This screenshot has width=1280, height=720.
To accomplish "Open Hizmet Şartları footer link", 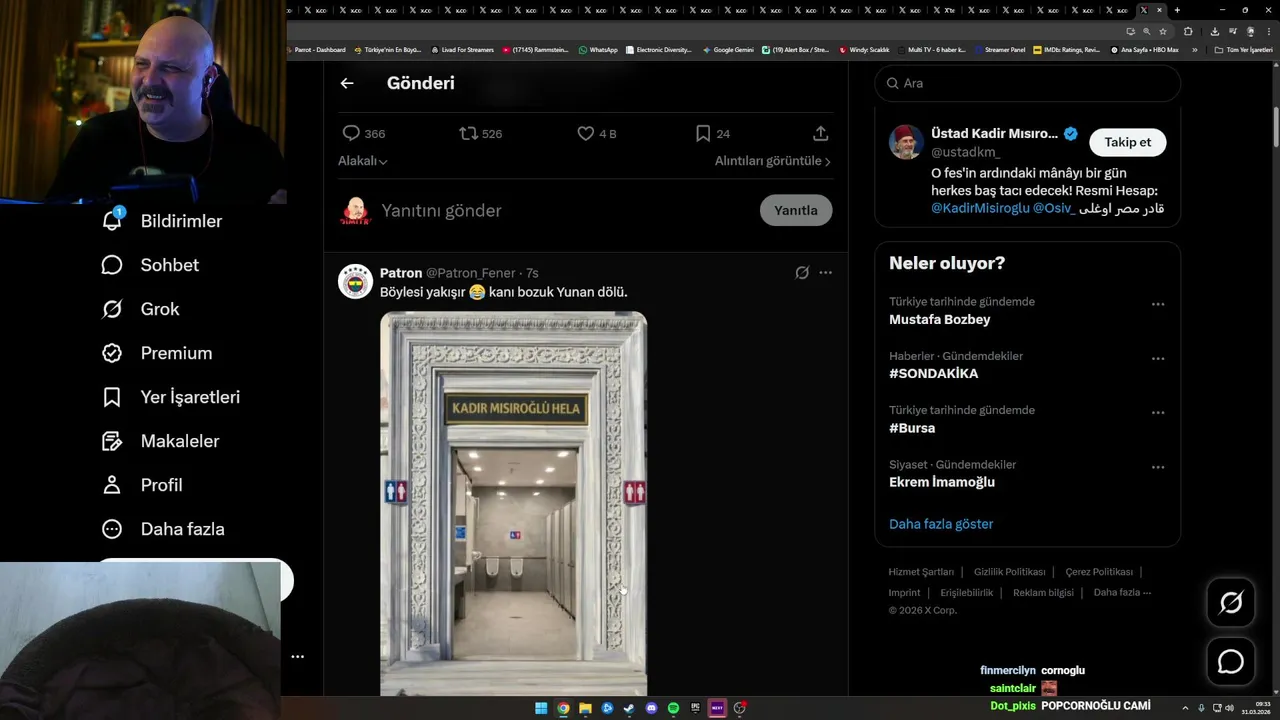I will 921,572.
